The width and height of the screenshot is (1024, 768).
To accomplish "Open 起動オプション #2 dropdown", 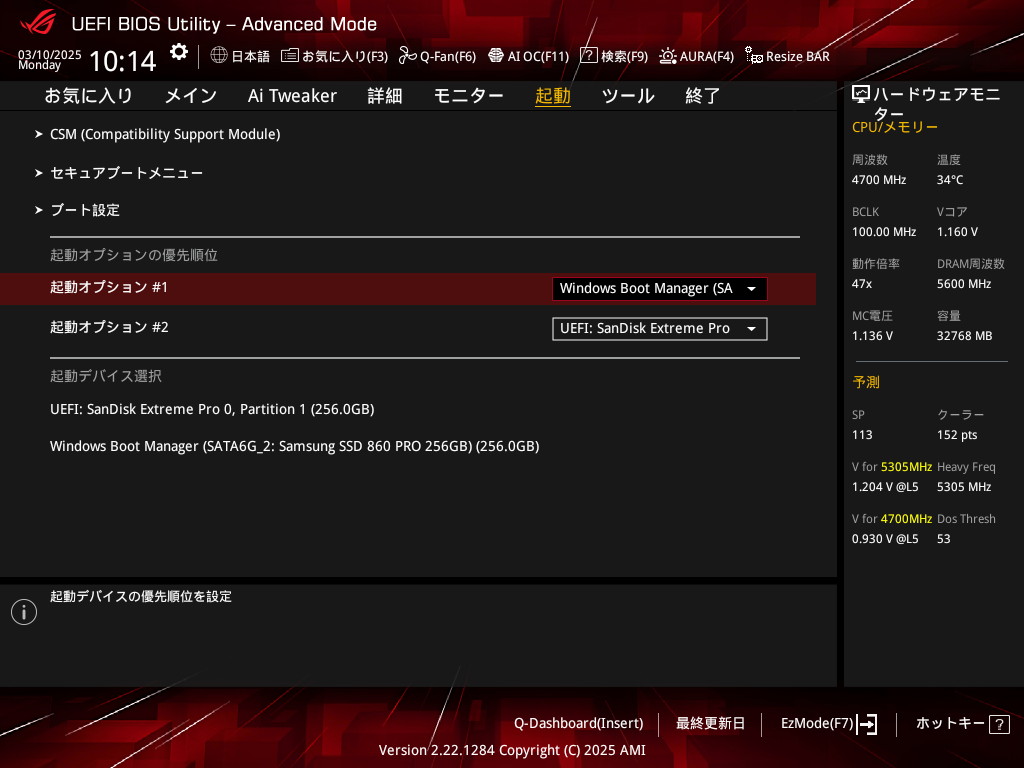I will click(x=660, y=328).
